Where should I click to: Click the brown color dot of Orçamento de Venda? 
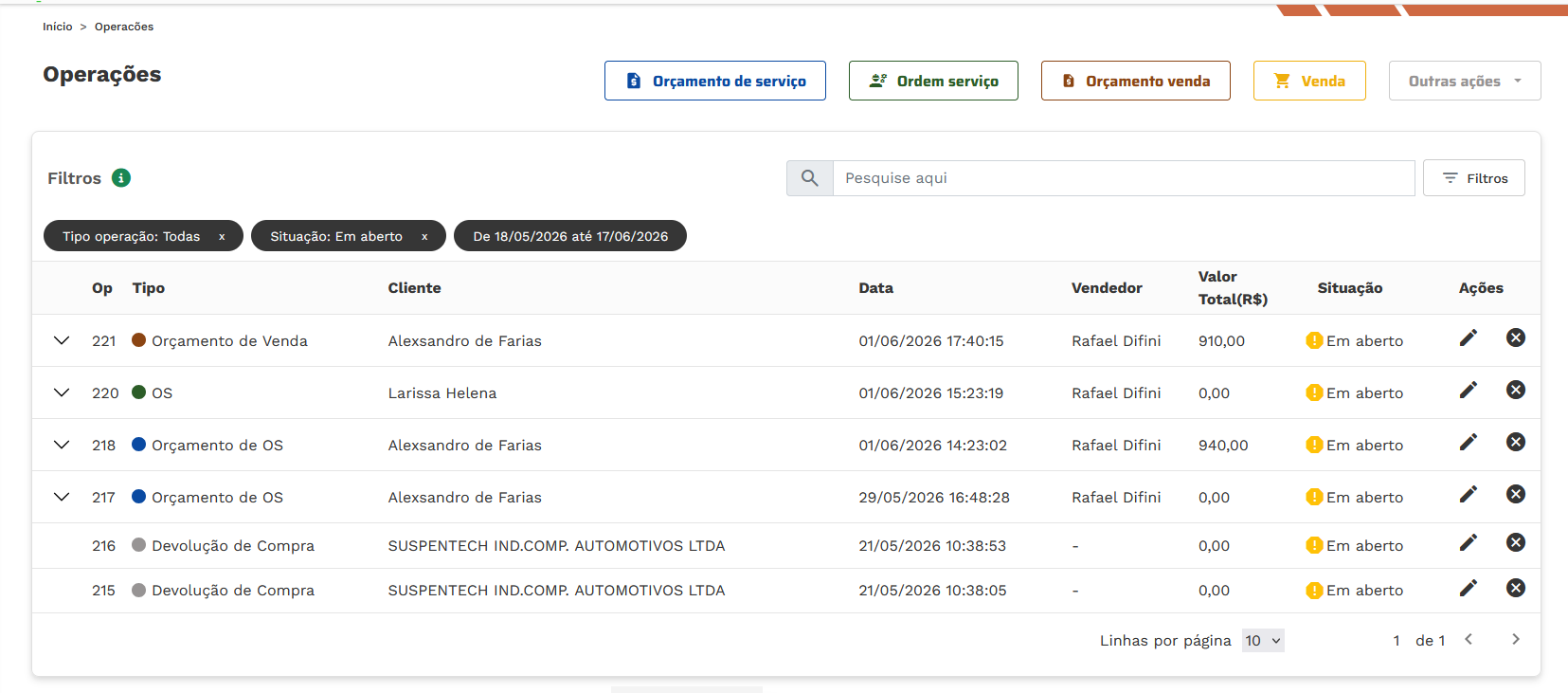pos(138,339)
